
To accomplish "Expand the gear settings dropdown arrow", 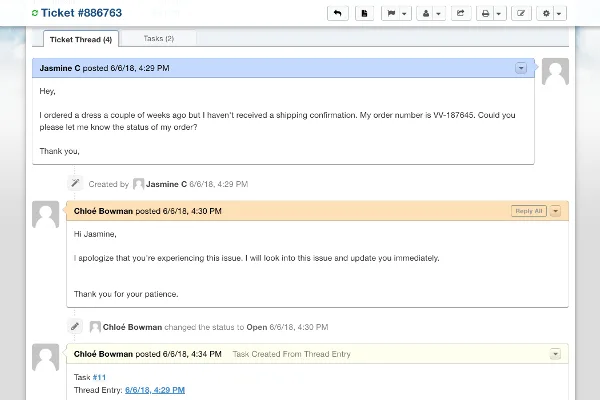I will [x=559, y=14].
